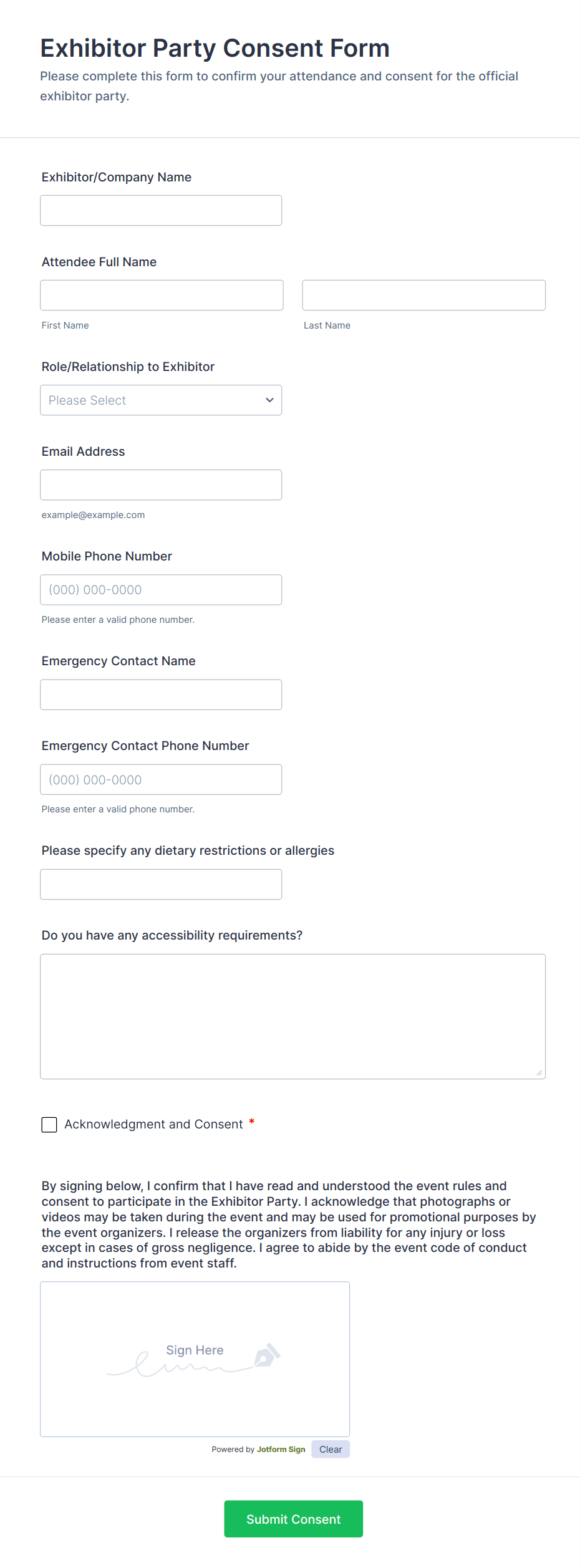Image resolution: width=580 pixels, height=1568 pixels.
Task: Click the dropdown chevron arrow for Role
Action: 269,400
